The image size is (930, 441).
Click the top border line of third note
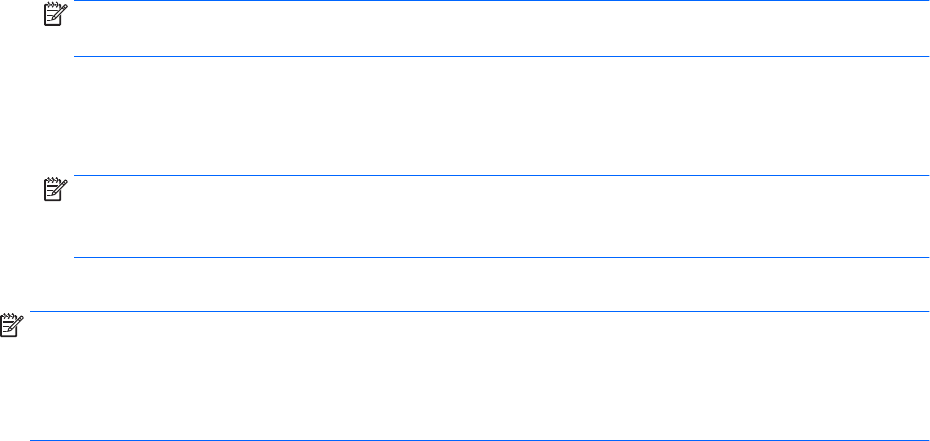(x=480, y=311)
